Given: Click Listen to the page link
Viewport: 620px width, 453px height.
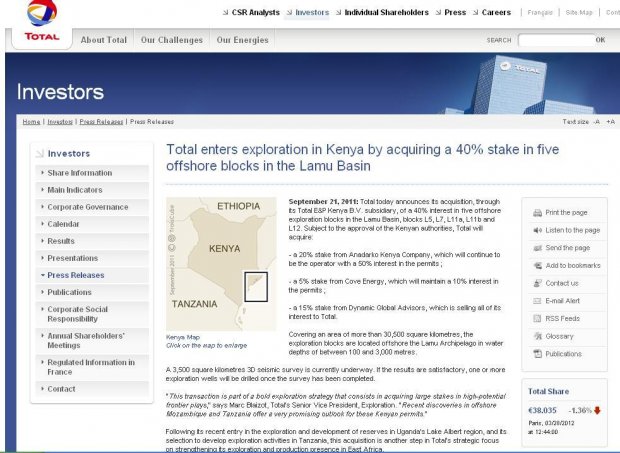Looking at the screenshot, I should [x=573, y=230].
